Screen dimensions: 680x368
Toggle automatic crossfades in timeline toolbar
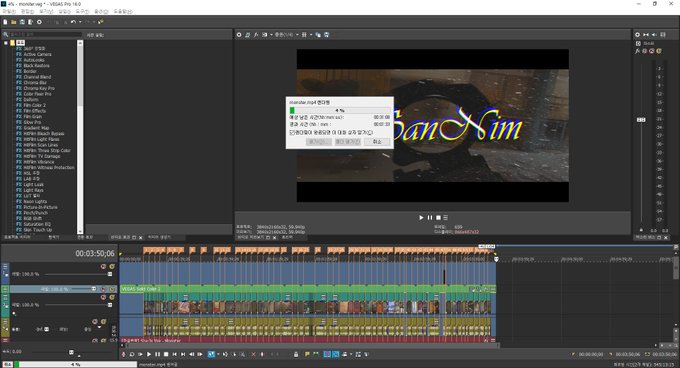(x=335, y=354)
